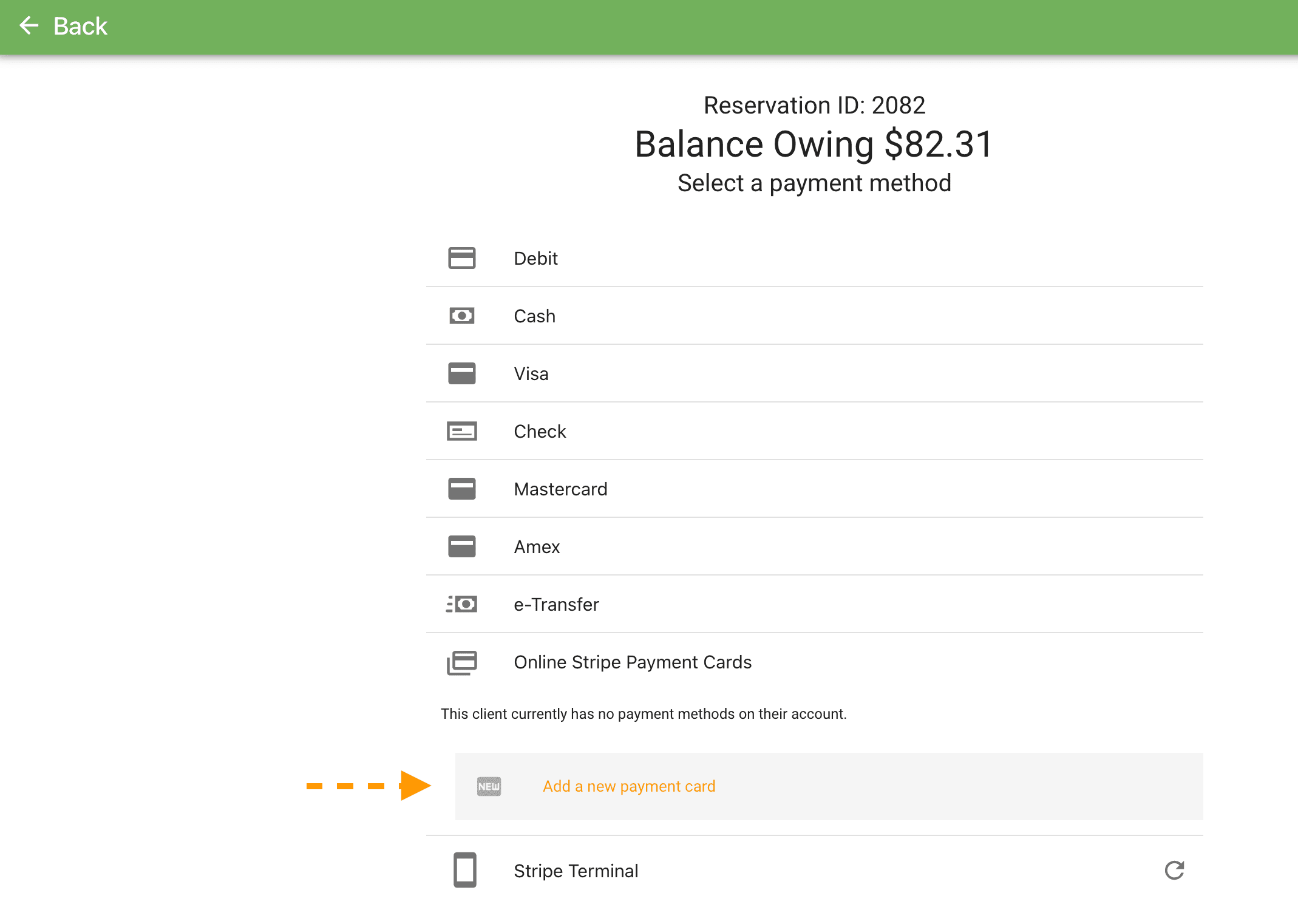
Task: Select the Debit card icon
Action: tap(462, 258)
